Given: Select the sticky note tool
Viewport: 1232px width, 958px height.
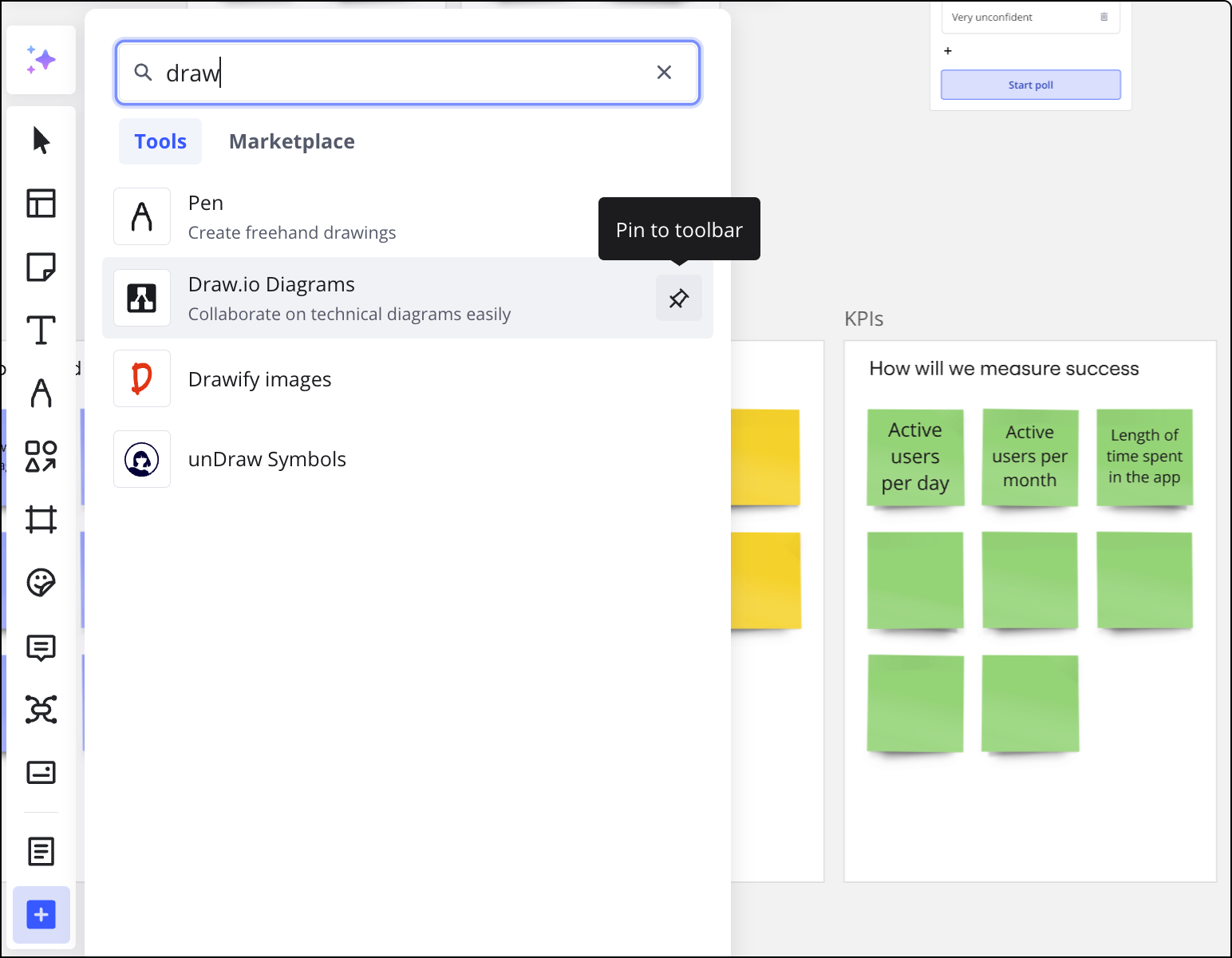Looking at the screenshot, I should pos(41,267).
